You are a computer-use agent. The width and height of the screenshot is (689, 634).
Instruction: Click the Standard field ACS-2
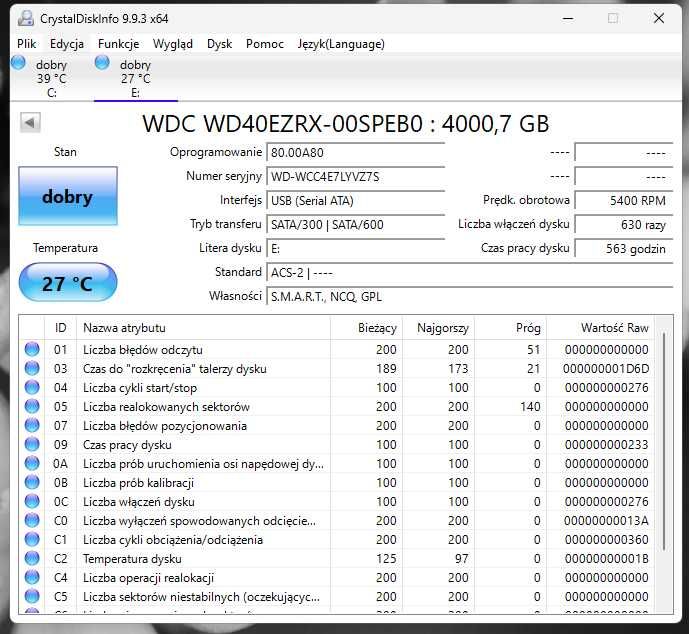pyautogui.click(x=469, y=273)
